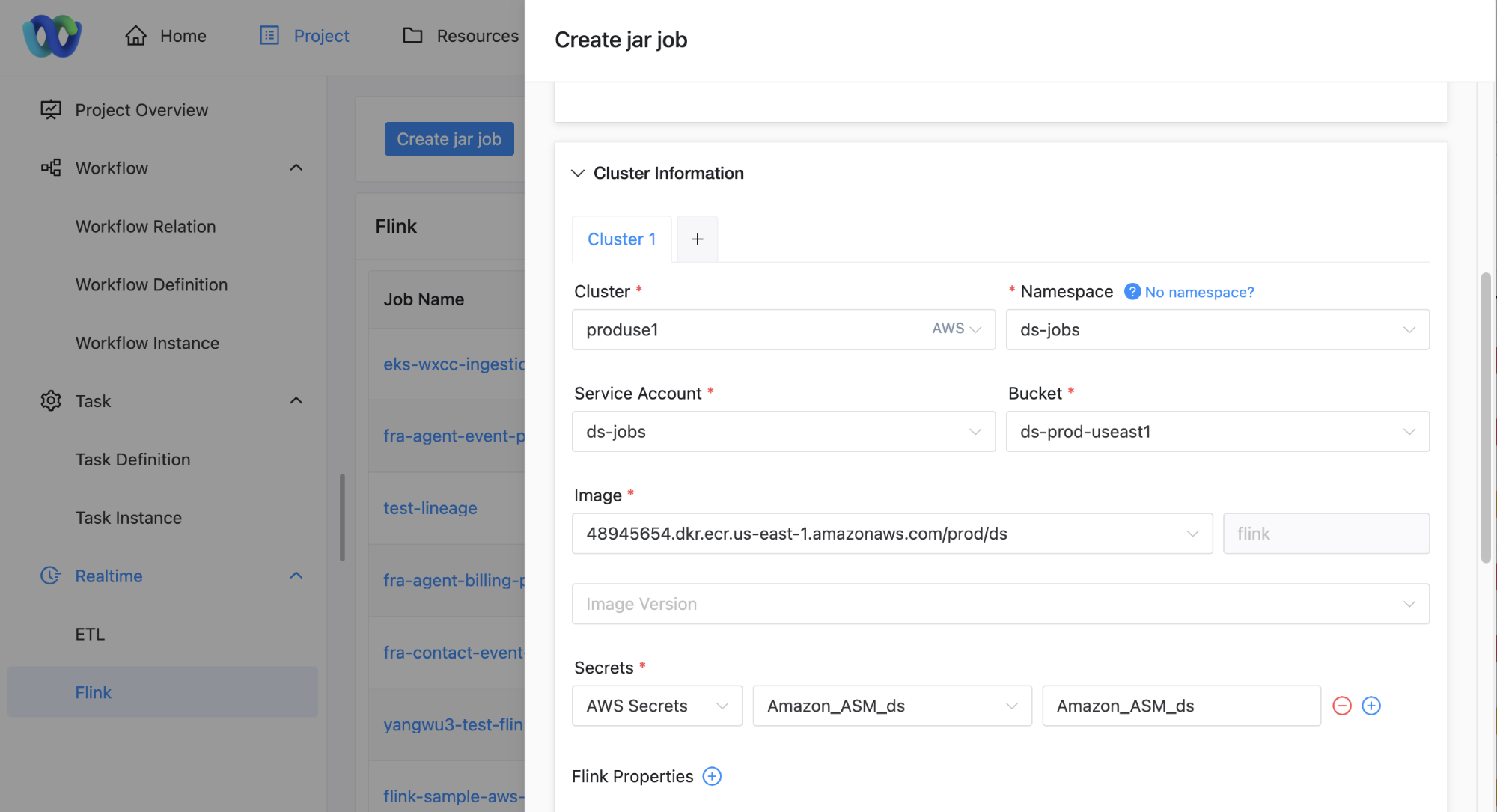Click the No namespace help icon
Screen dimensions: 1497x812
point(1132,292)
